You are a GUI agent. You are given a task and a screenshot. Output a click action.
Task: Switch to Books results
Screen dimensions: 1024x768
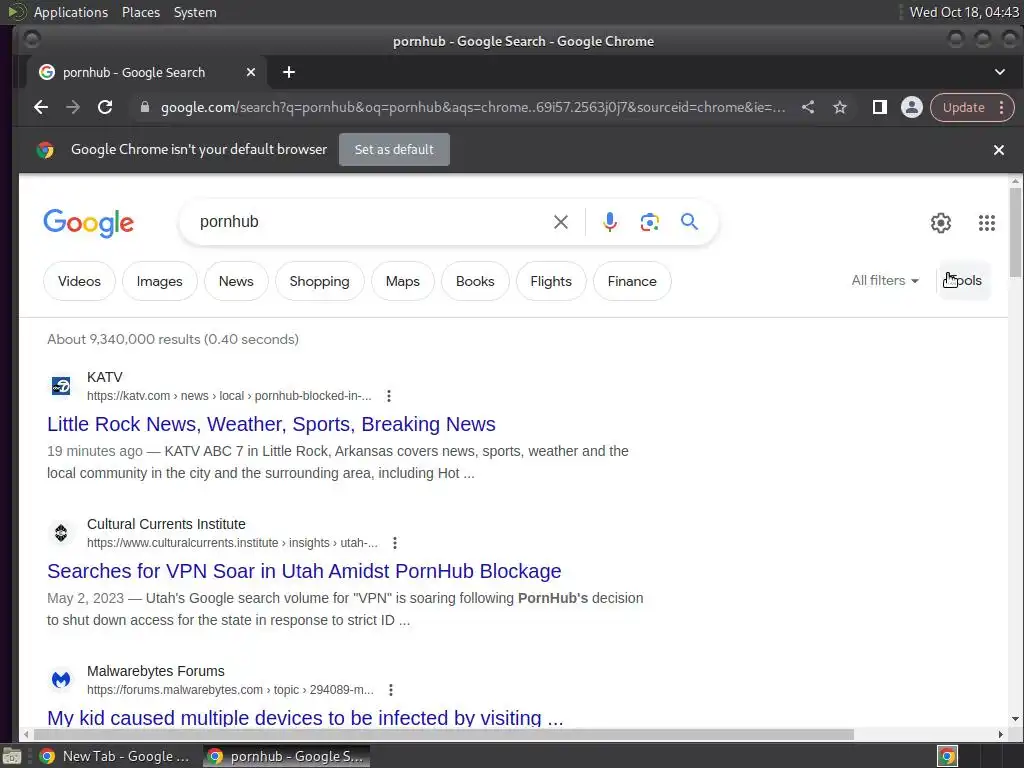coord(475,281)
